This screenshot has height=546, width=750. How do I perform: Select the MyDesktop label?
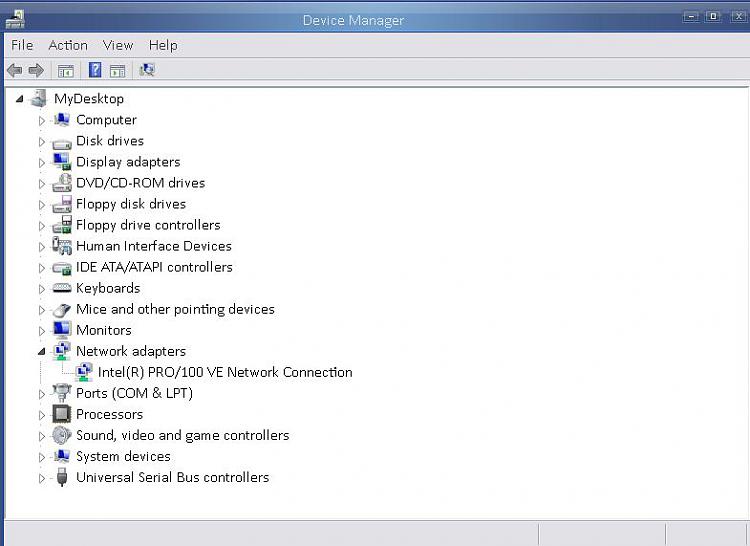89,98
